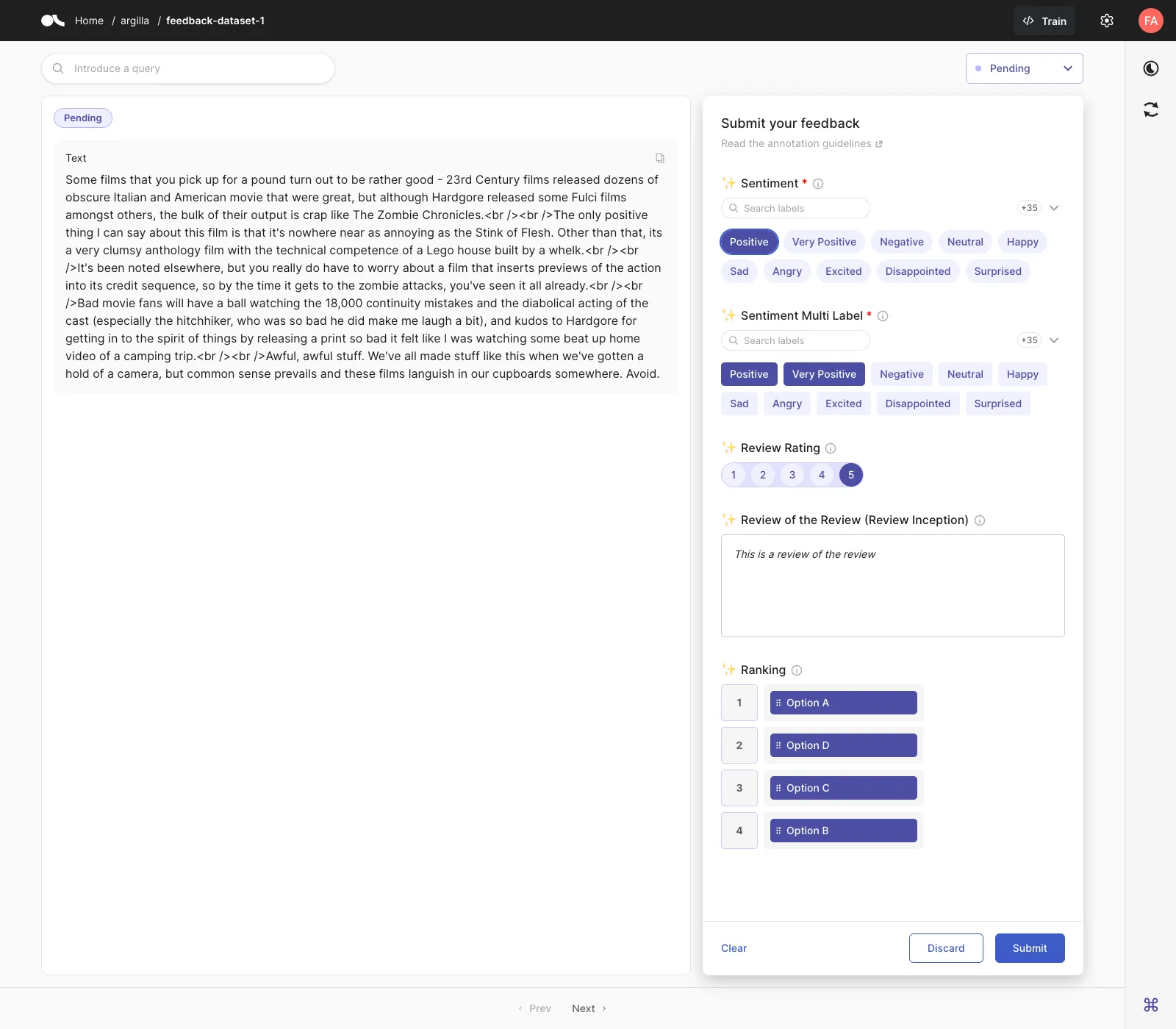Open the settings gear icon
This screenshot has width=1176, height=1029.
(1107, 21)
